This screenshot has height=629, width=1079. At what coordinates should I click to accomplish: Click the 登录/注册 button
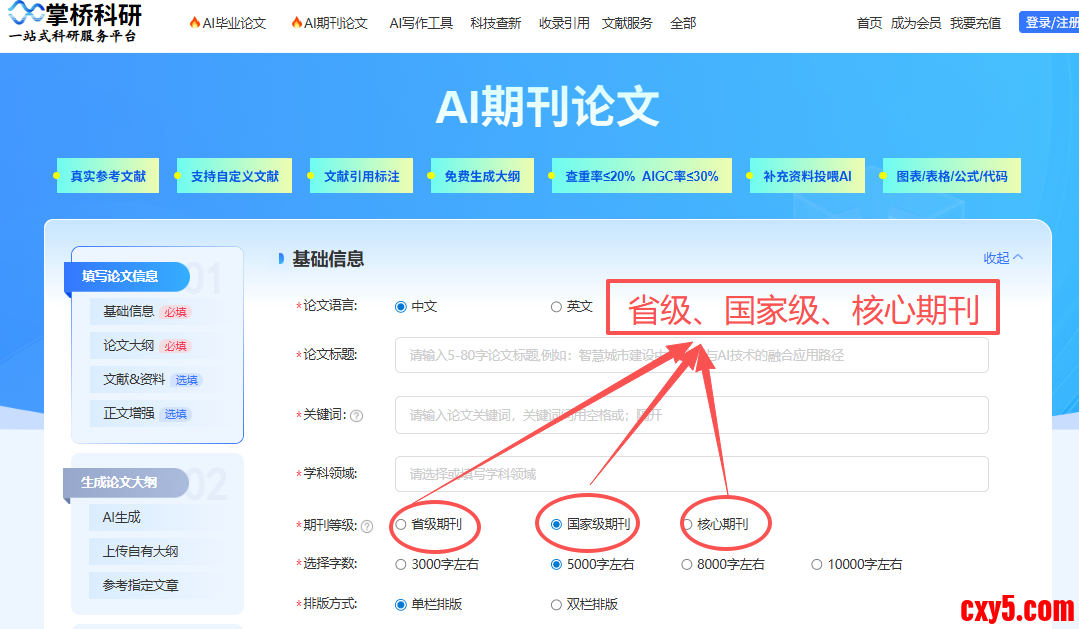[x=1050, y=22]
